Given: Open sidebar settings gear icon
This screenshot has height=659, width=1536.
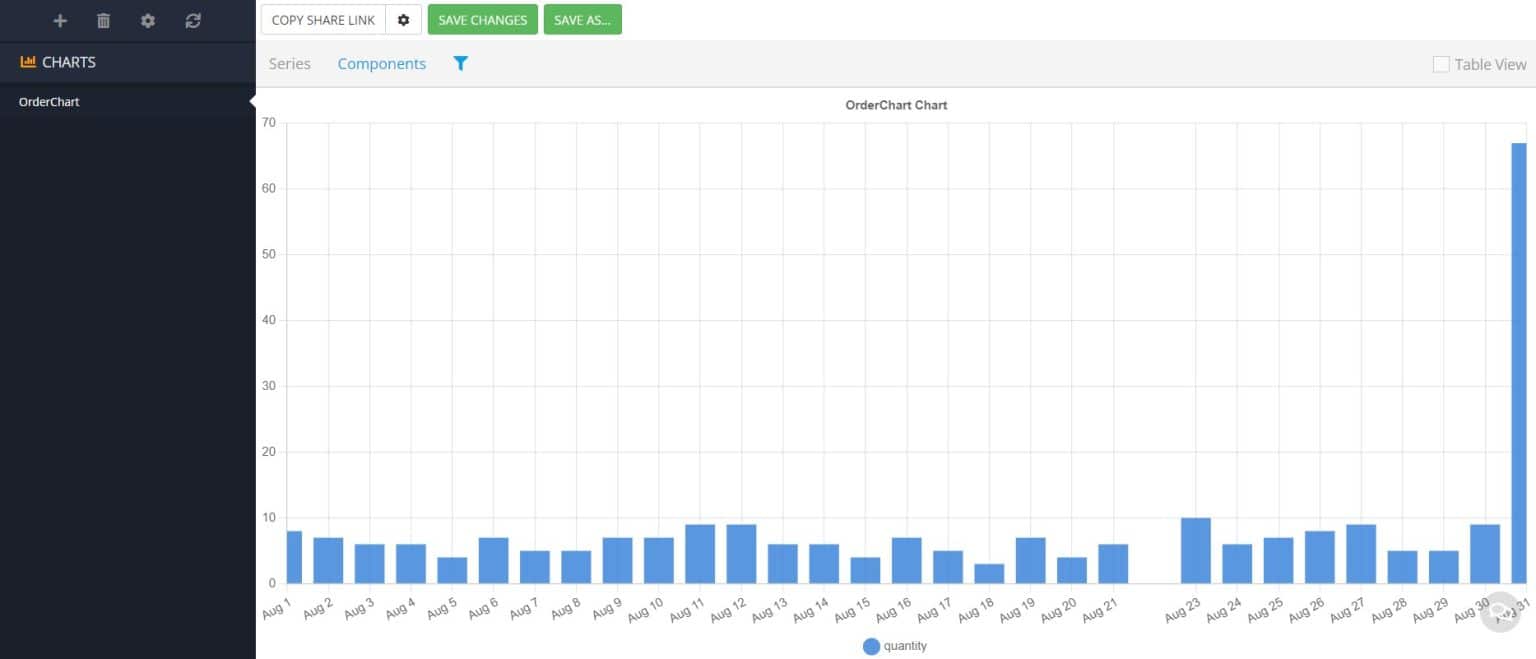Looking at the screenshot, I should point(148,21).
